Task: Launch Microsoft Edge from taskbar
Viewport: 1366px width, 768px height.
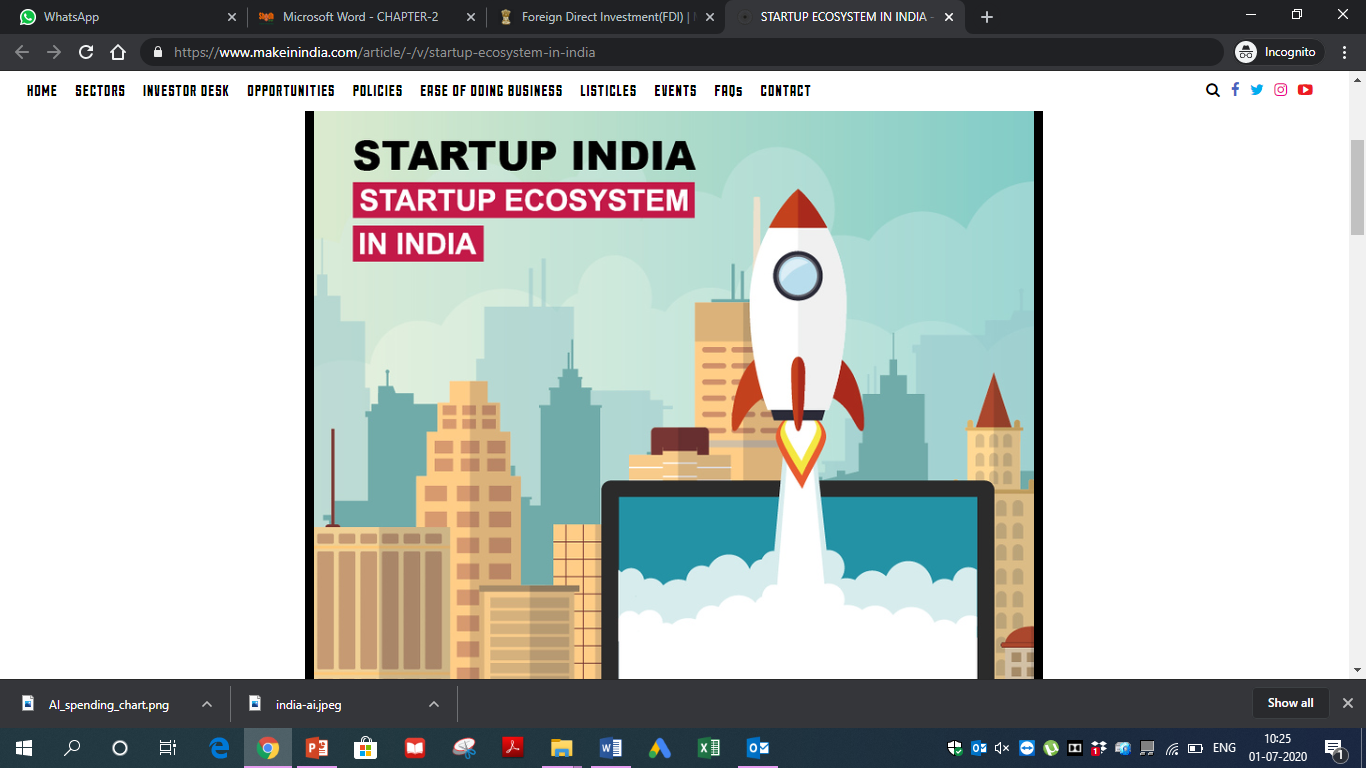Action: tap(219, 748)
